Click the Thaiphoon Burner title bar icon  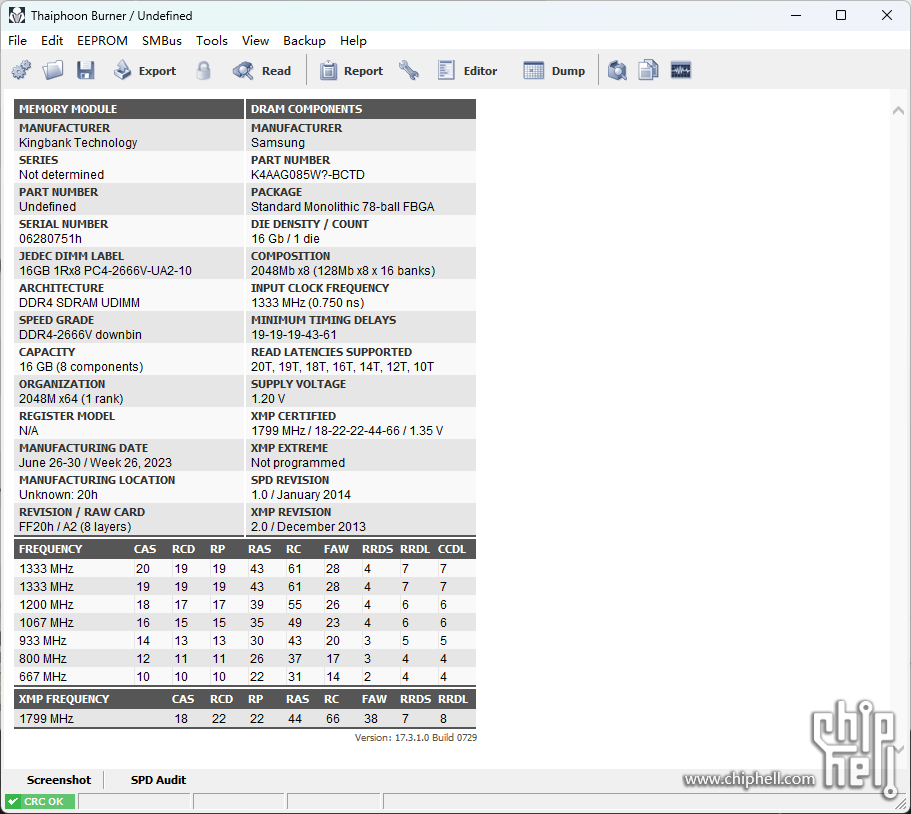(x=17, y=16)
